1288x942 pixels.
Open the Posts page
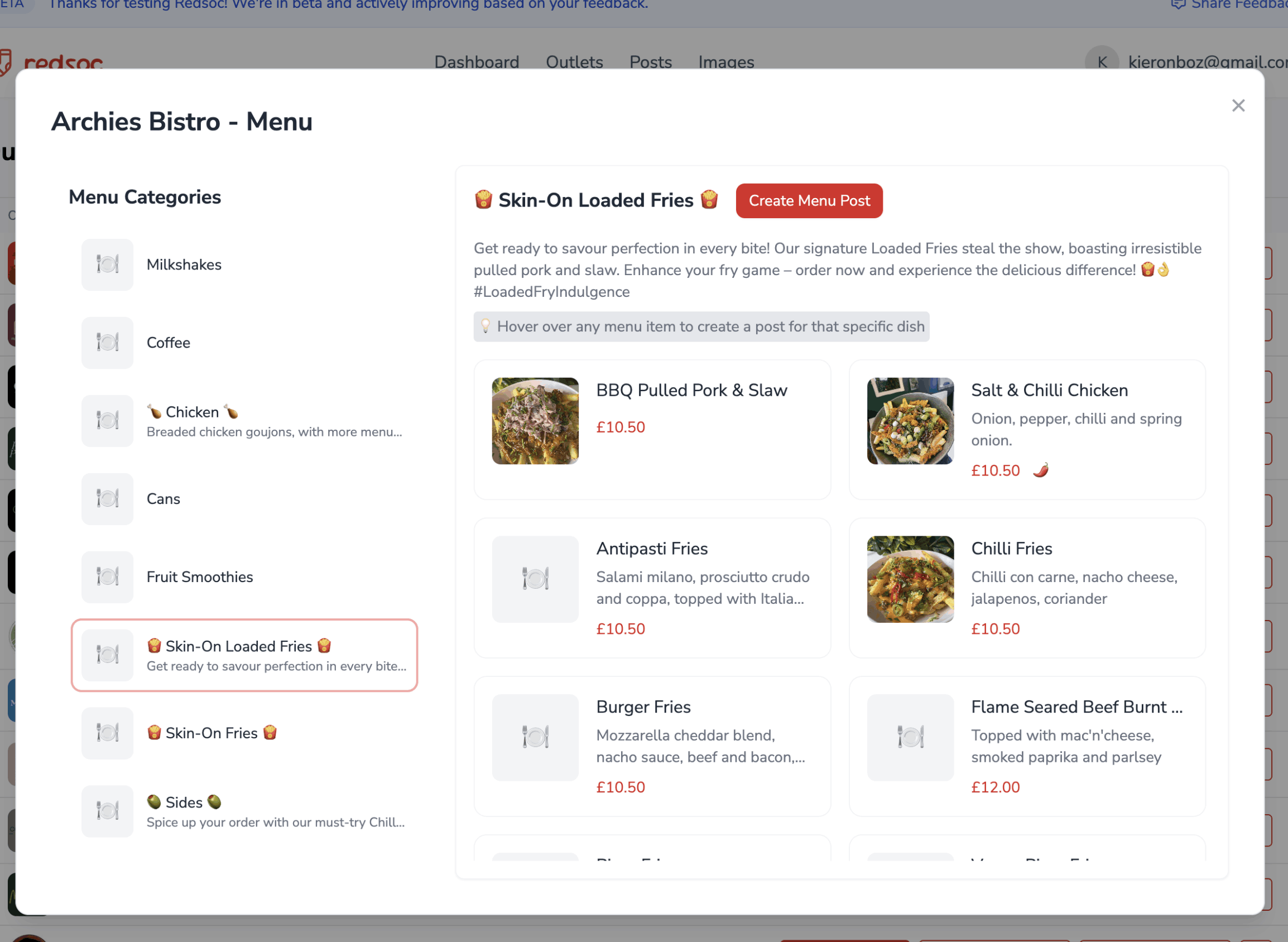tap(650, 62)
